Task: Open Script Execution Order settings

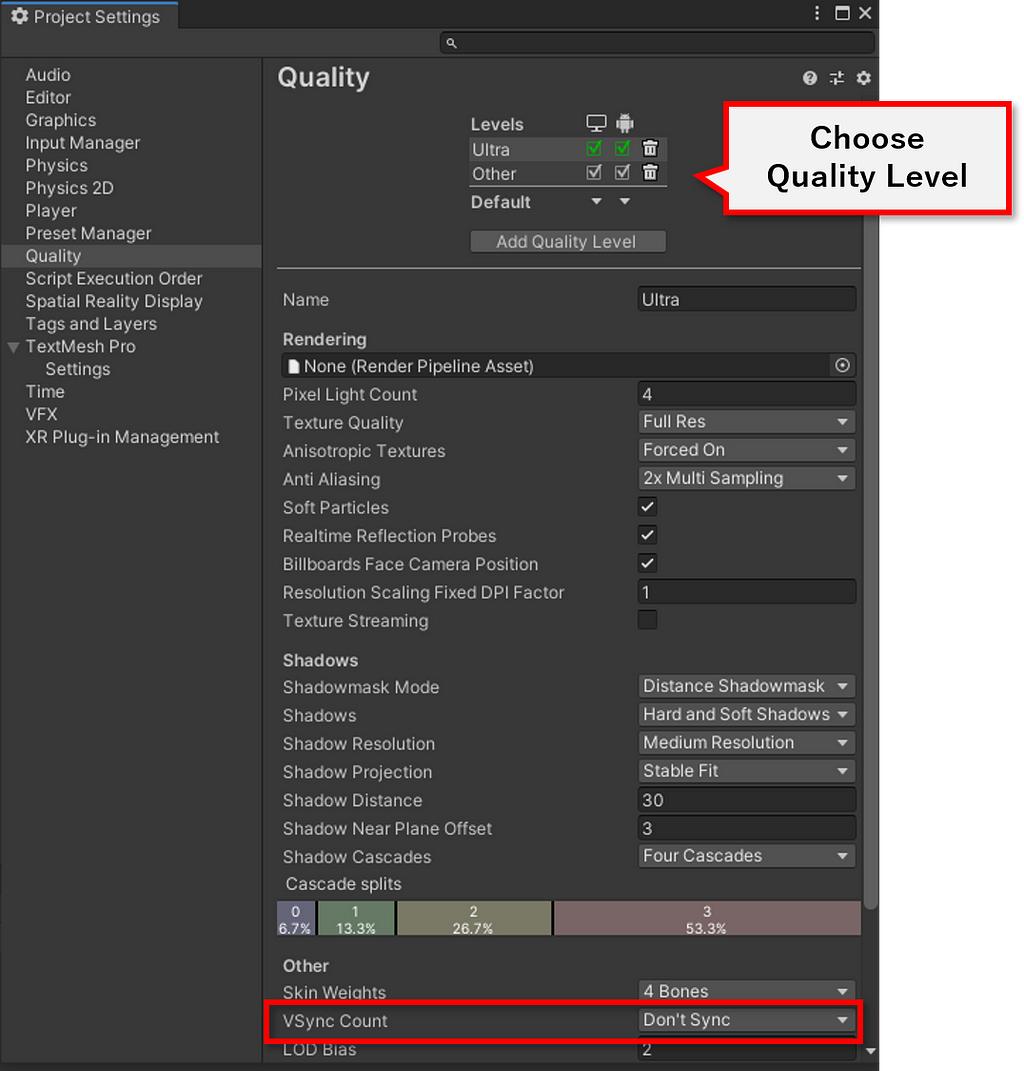Action: click(114, 279)
